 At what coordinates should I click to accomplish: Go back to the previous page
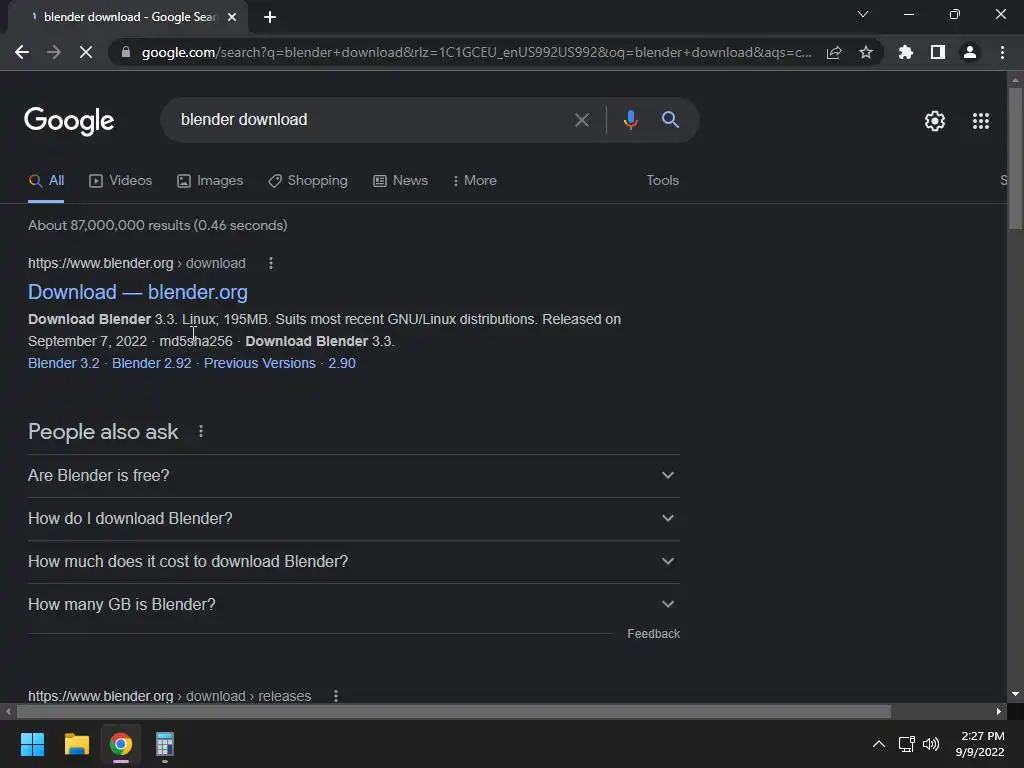coord(22,52)
